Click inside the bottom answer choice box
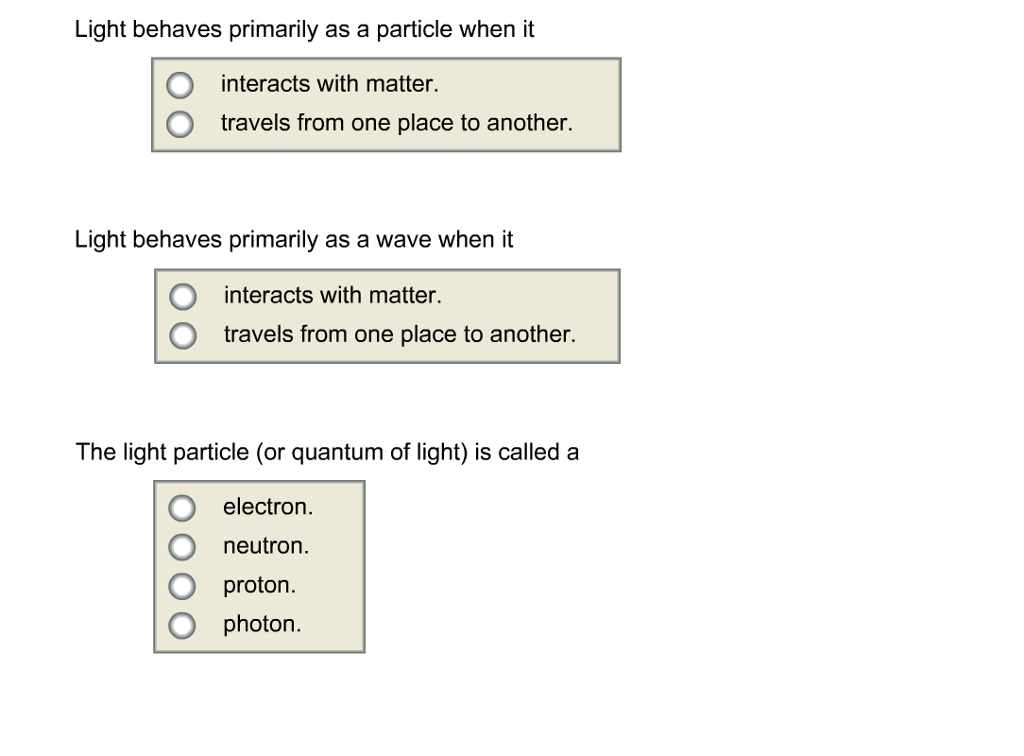The image size is (1024, 756). (258, 566)
